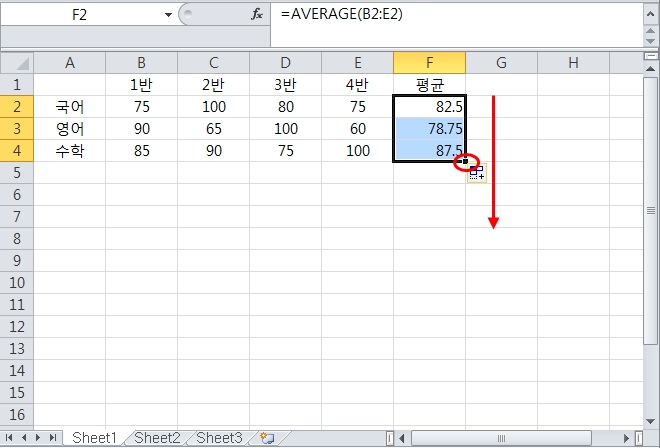Select cell with 1반 header
The width and height of the screenshot is (660, 448).
coord(142,85)
